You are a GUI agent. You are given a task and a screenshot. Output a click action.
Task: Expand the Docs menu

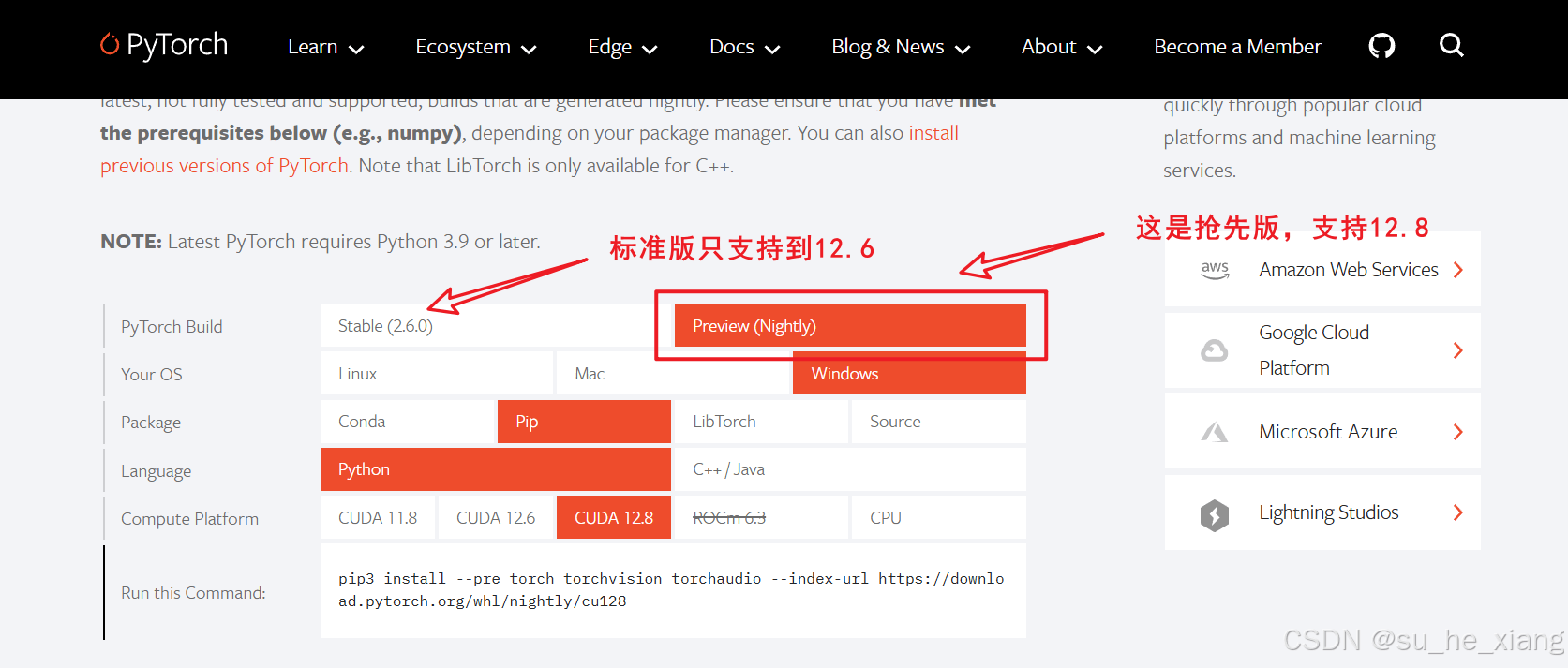[x=745, y=47]
